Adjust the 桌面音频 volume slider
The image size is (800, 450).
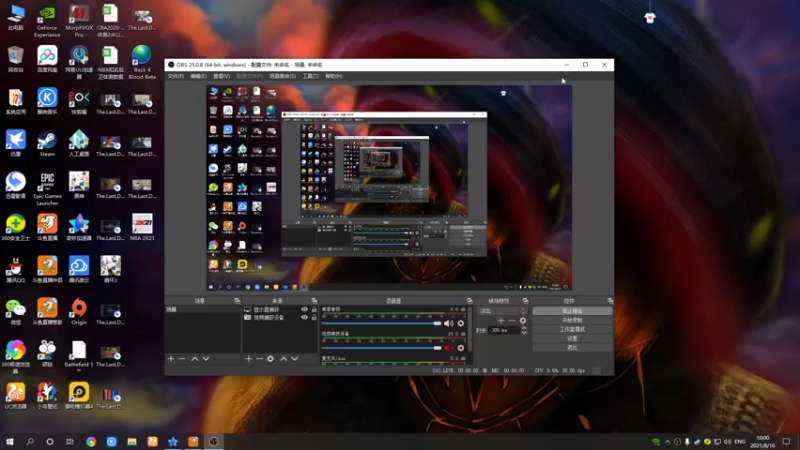tap(382, 323)
